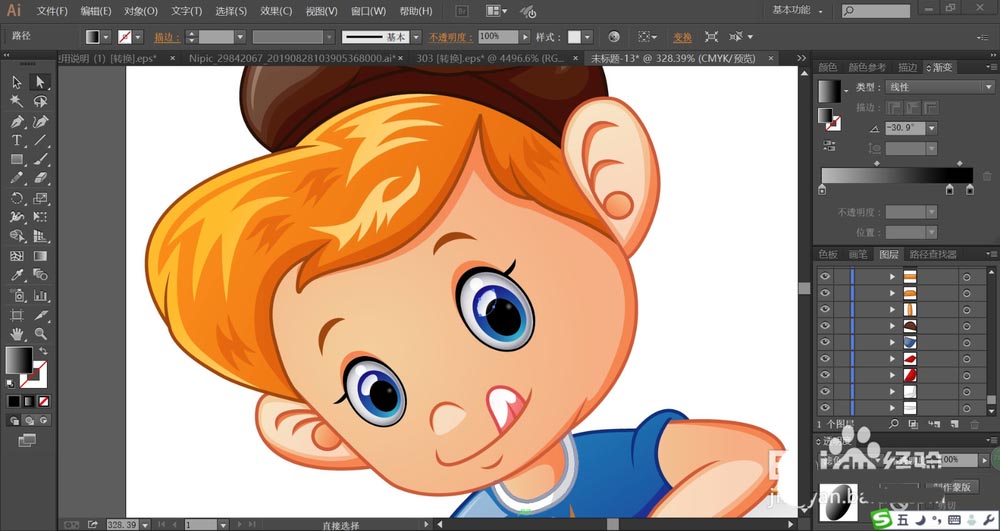Open the 效果(C) menu
The image size is (1000, 531).
click(x=276, y=11)
